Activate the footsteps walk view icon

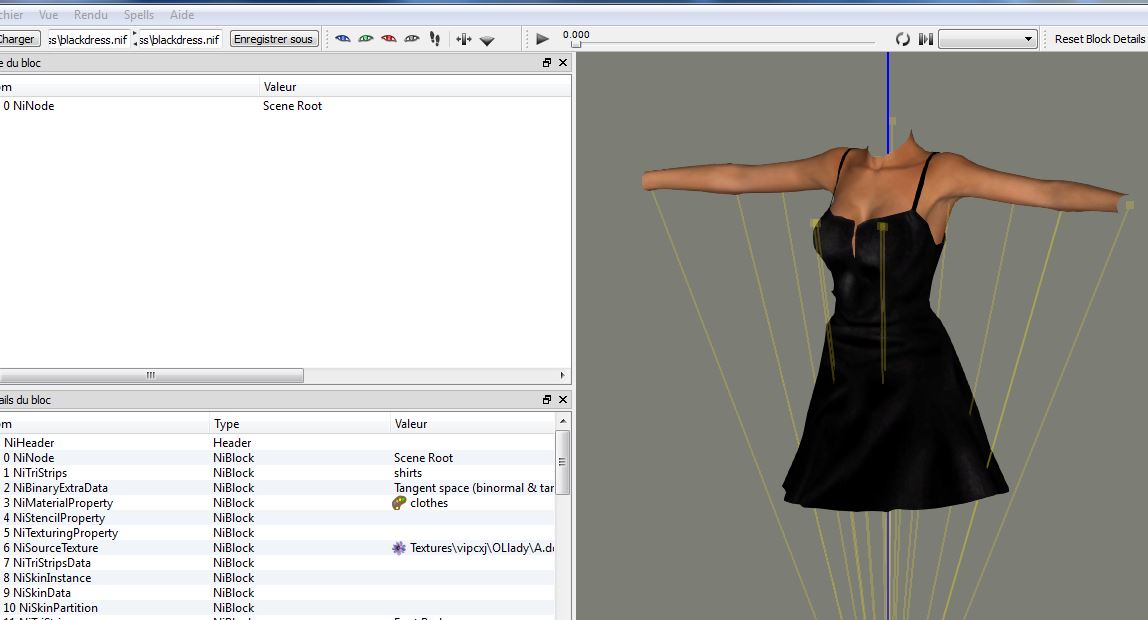(x=434, y=39)
